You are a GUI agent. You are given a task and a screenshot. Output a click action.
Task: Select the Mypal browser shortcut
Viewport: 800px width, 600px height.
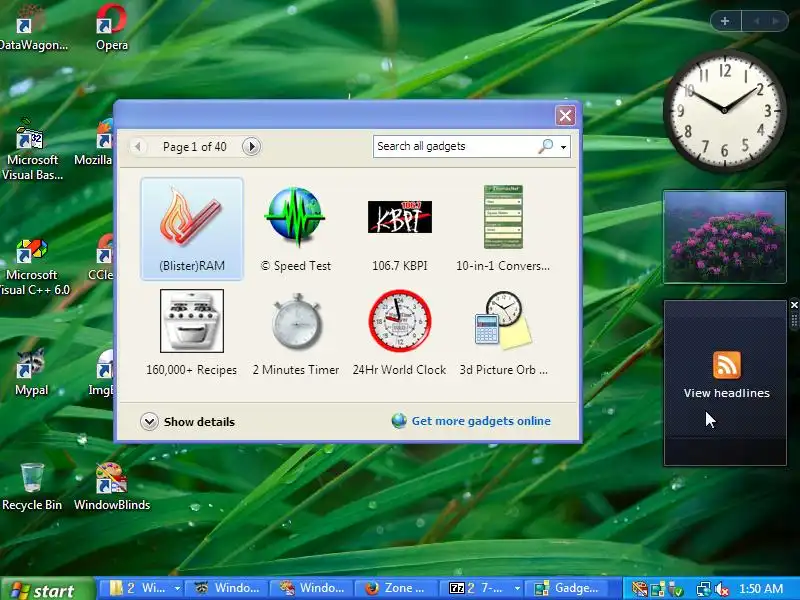(x=31, y=372)
